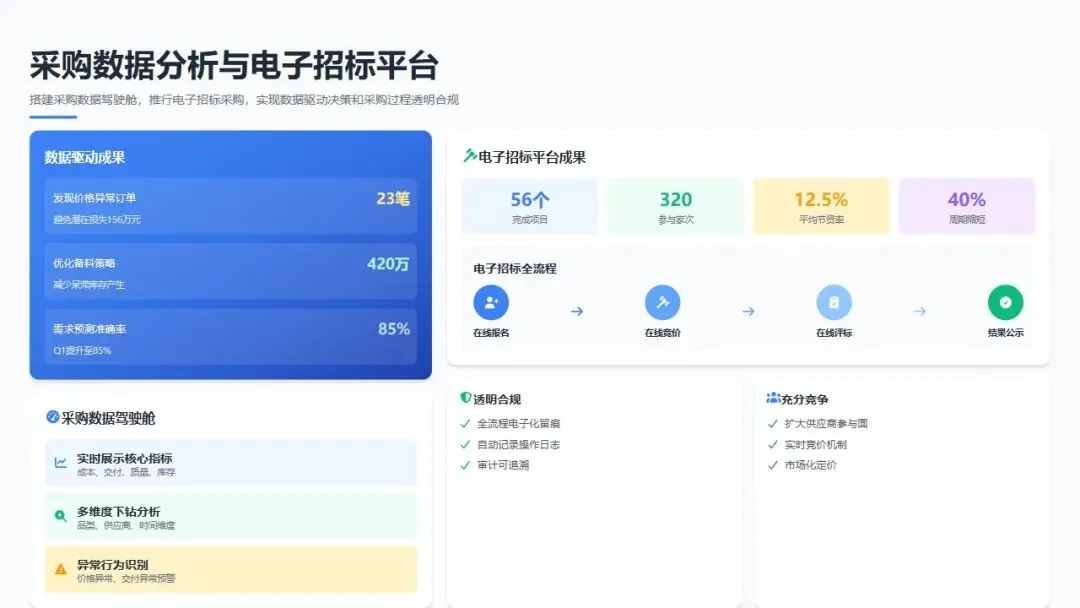Click the 结果公示 step label
1080x608 pixels.
click(x=1006, y=333)
